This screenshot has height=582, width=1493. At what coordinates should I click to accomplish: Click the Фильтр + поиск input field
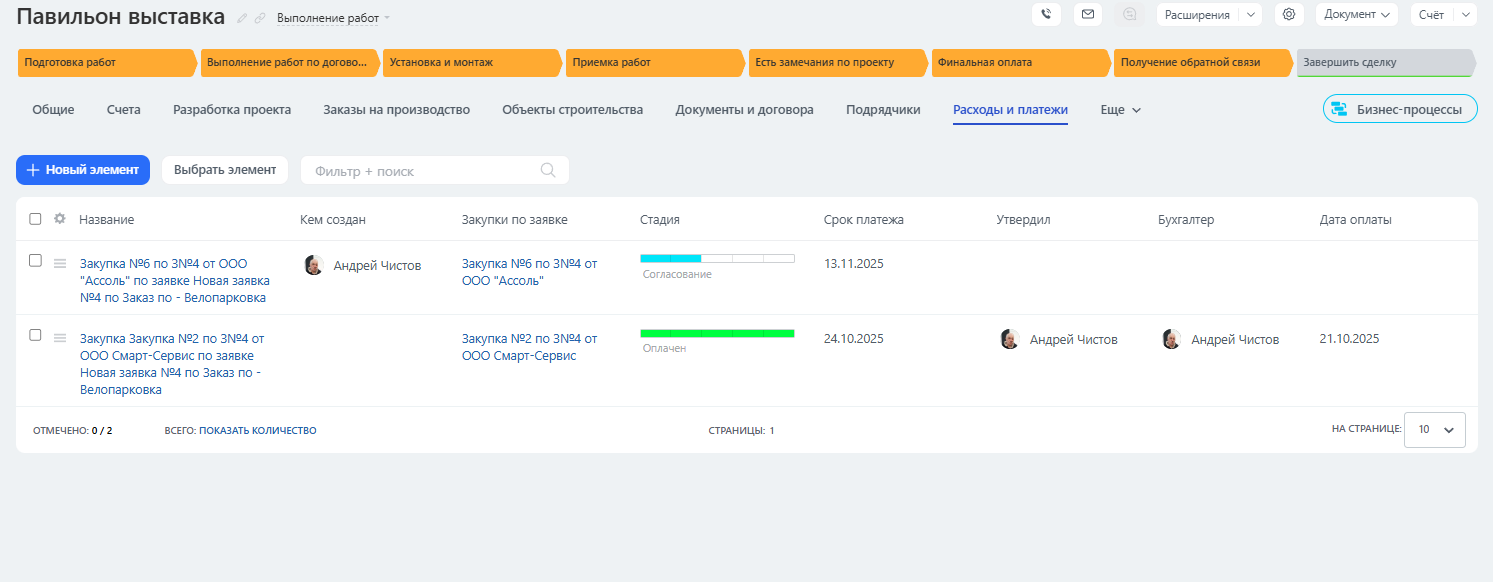point(420,171)
